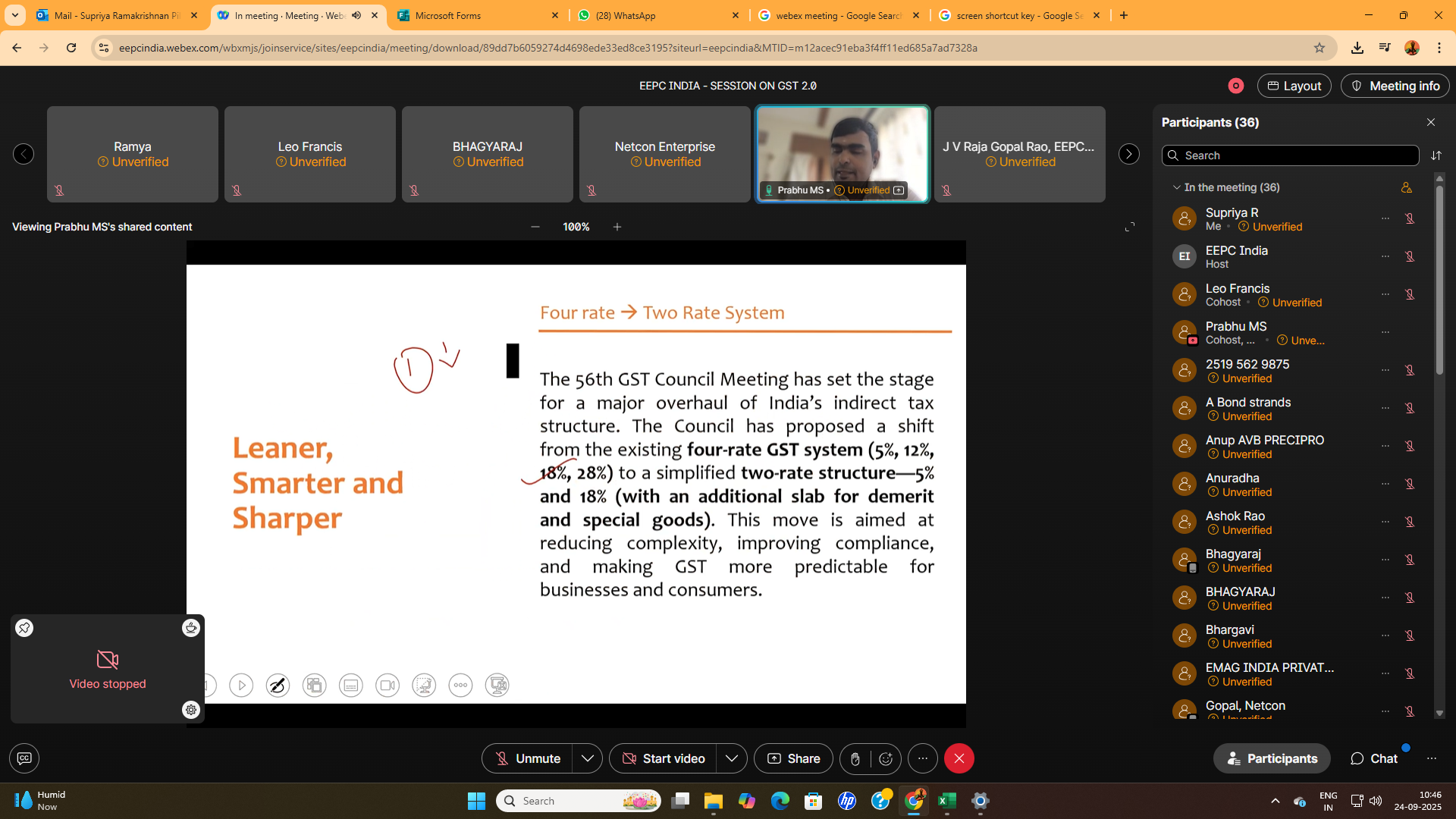This screenshot has height=819, width=1456.
Task: Click the Meeting info button
Action: point(1395,86)
